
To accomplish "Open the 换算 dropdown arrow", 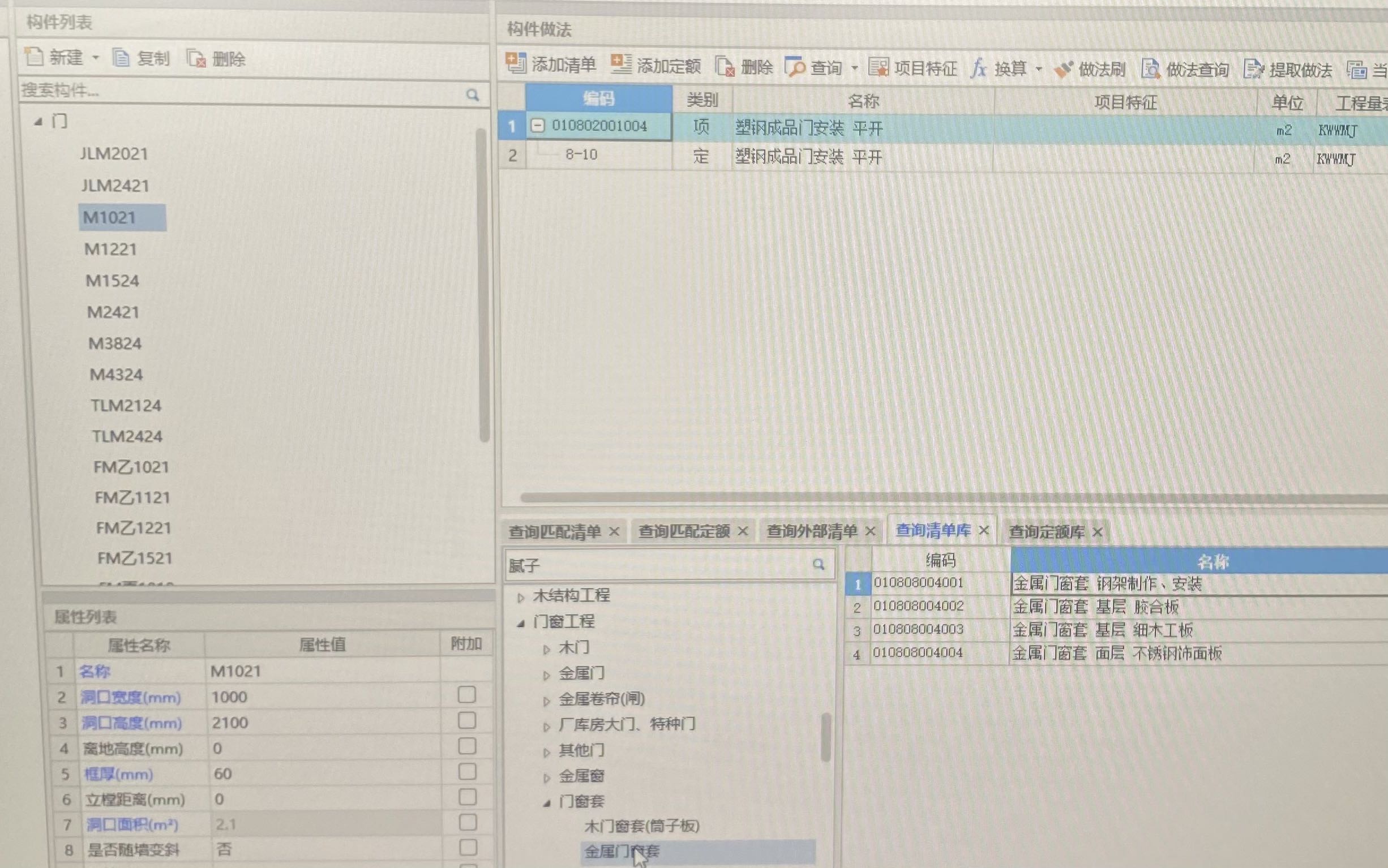I will (x=1038, y=70).
